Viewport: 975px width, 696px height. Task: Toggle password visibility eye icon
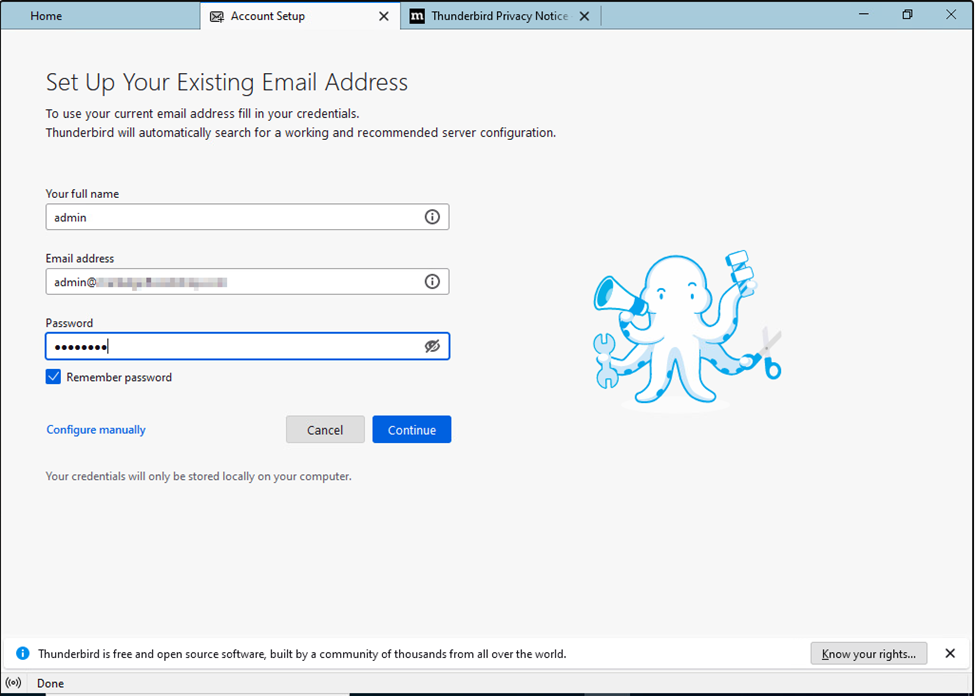(432, 346)
